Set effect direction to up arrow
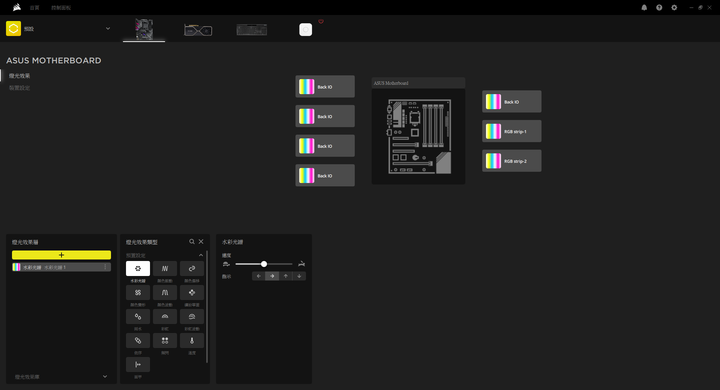Viewport: 720px width, 390px height. 286,276
